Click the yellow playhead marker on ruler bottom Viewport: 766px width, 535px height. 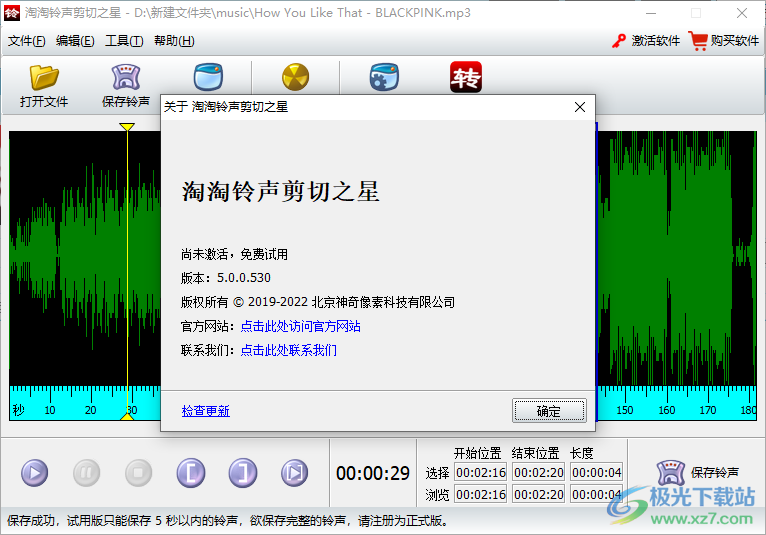(127, 416)
